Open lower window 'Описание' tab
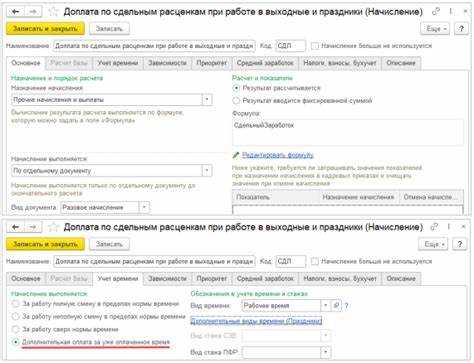The image size is (474, 363). click(x=401, y=279)
